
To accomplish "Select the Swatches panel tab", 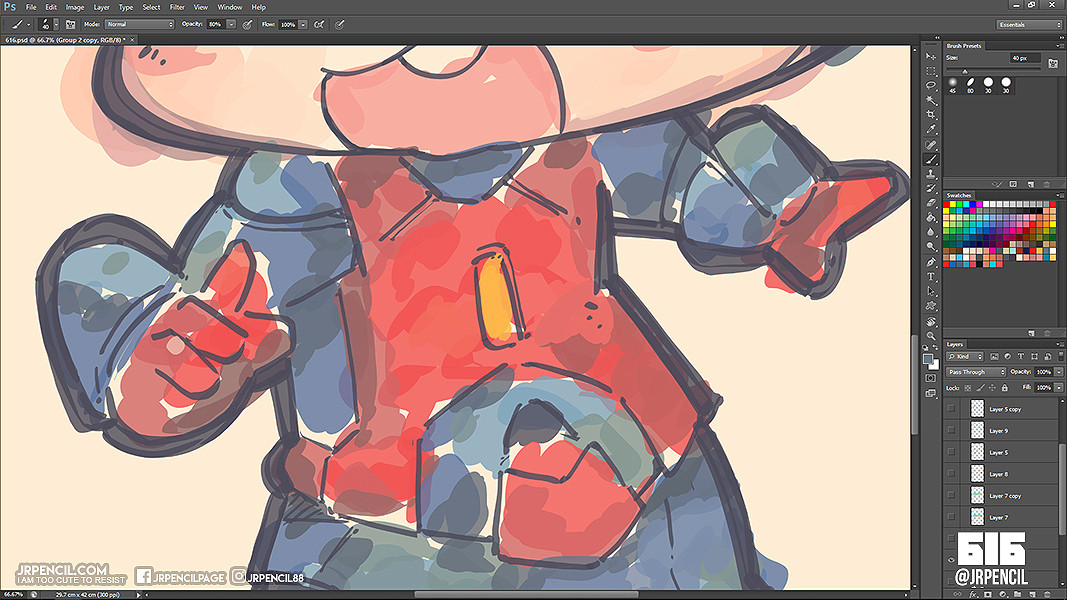I will coord(959,195).
